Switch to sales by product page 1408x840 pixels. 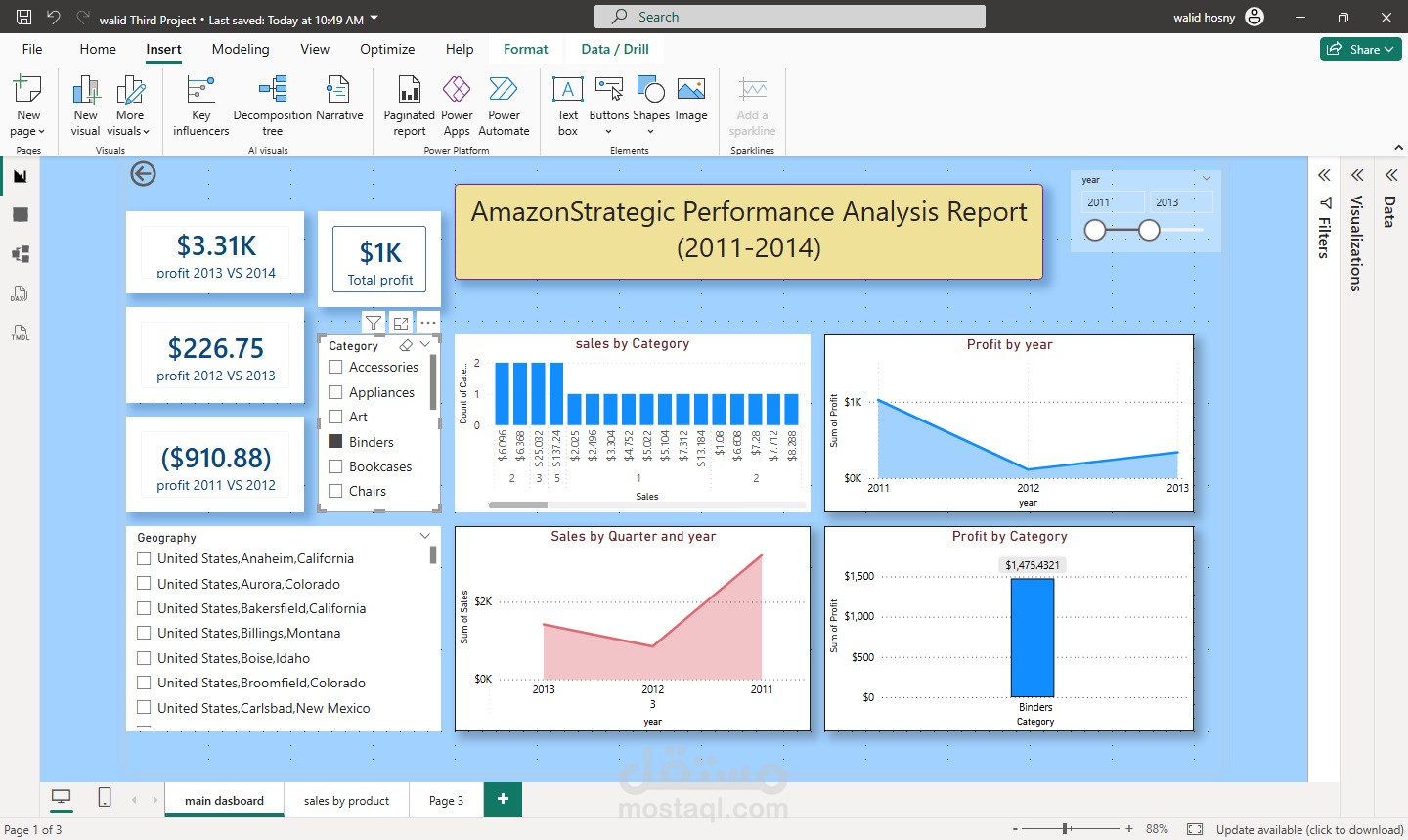346,800
